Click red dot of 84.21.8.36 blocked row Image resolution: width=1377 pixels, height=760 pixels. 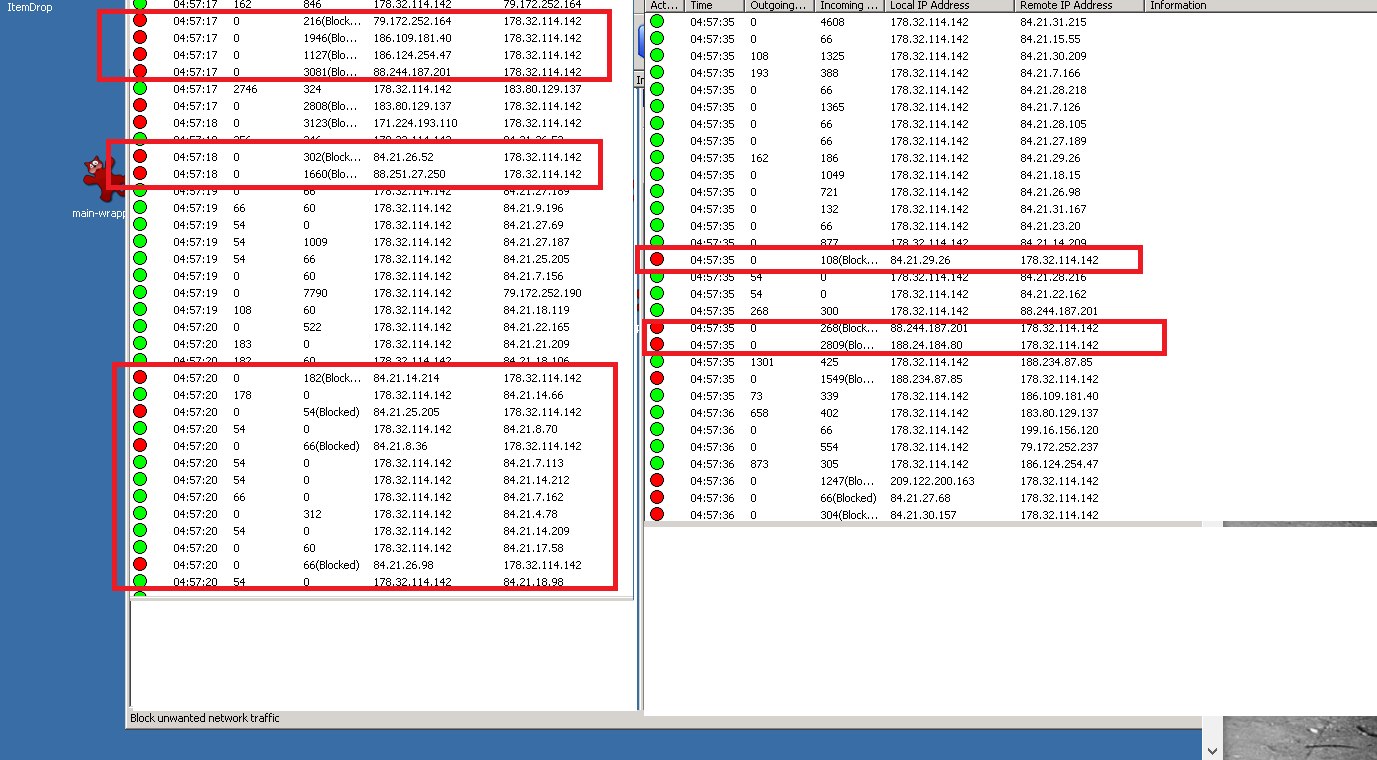click(x=140, y=445)
